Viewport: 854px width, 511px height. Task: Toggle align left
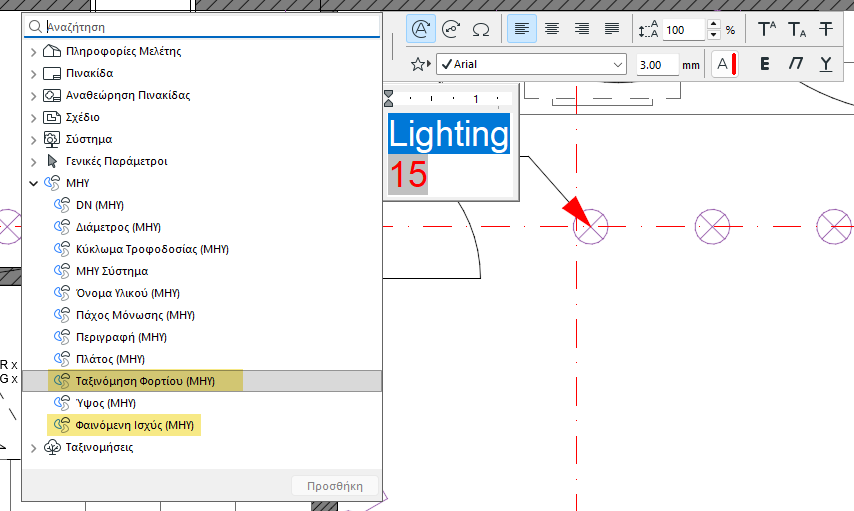point(522,29)
